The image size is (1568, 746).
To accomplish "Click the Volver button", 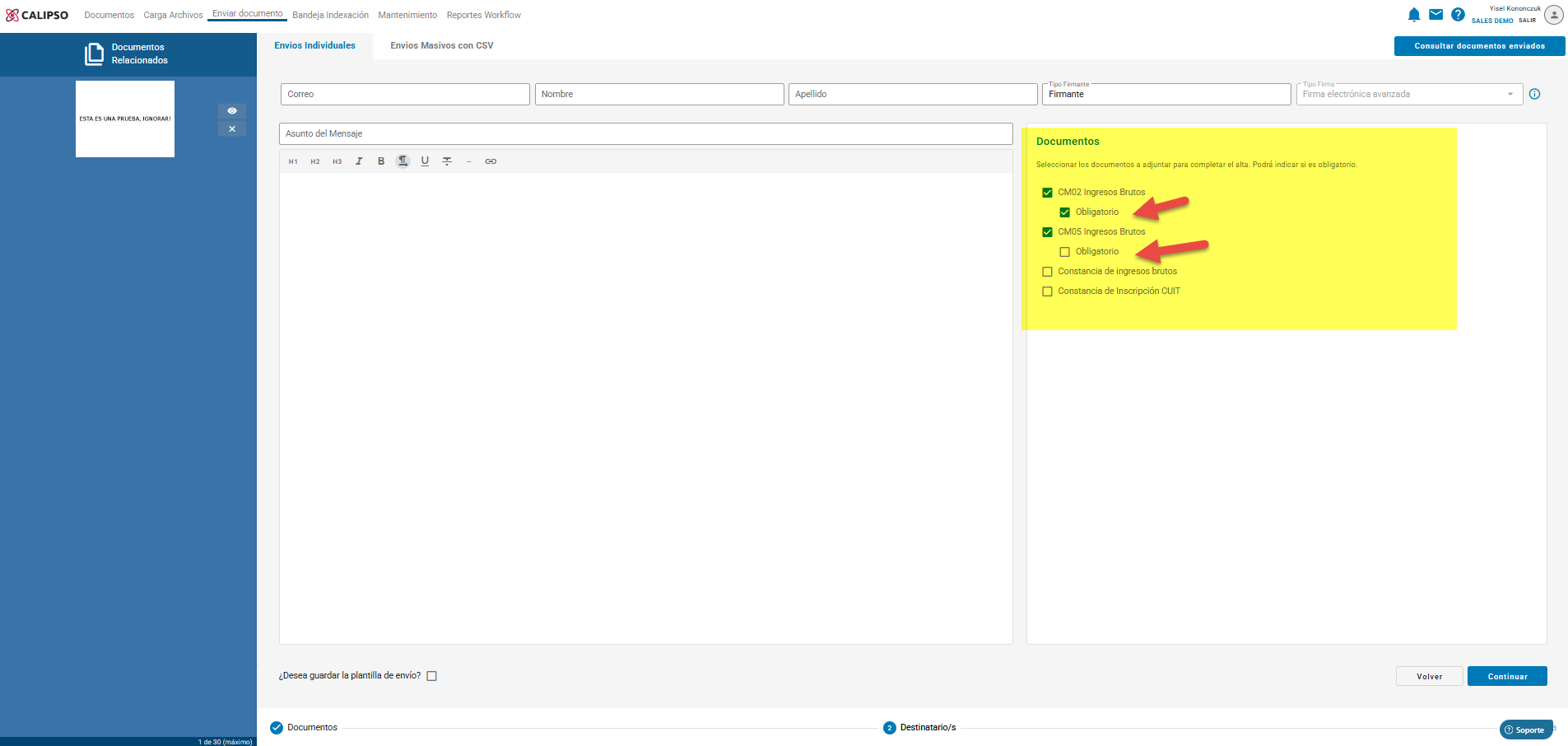I will tap(1430, 676).
